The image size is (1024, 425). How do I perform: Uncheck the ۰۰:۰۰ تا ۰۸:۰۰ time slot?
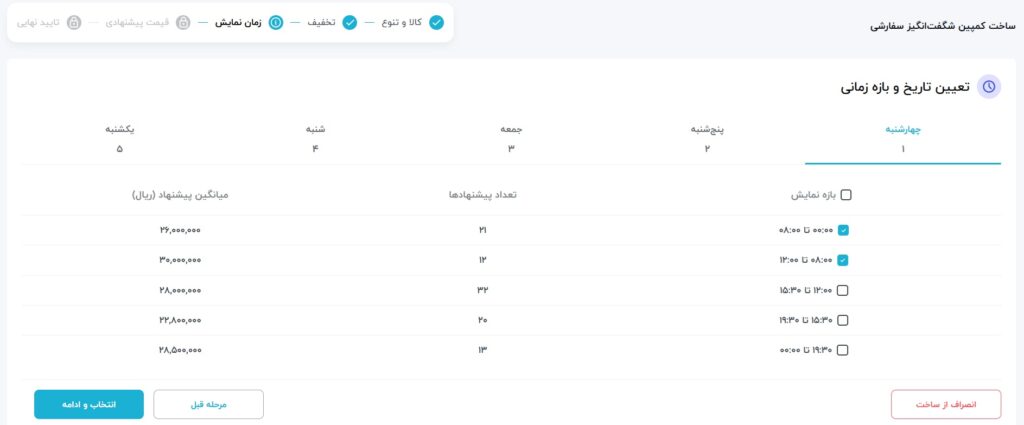(x=843, y=230)
